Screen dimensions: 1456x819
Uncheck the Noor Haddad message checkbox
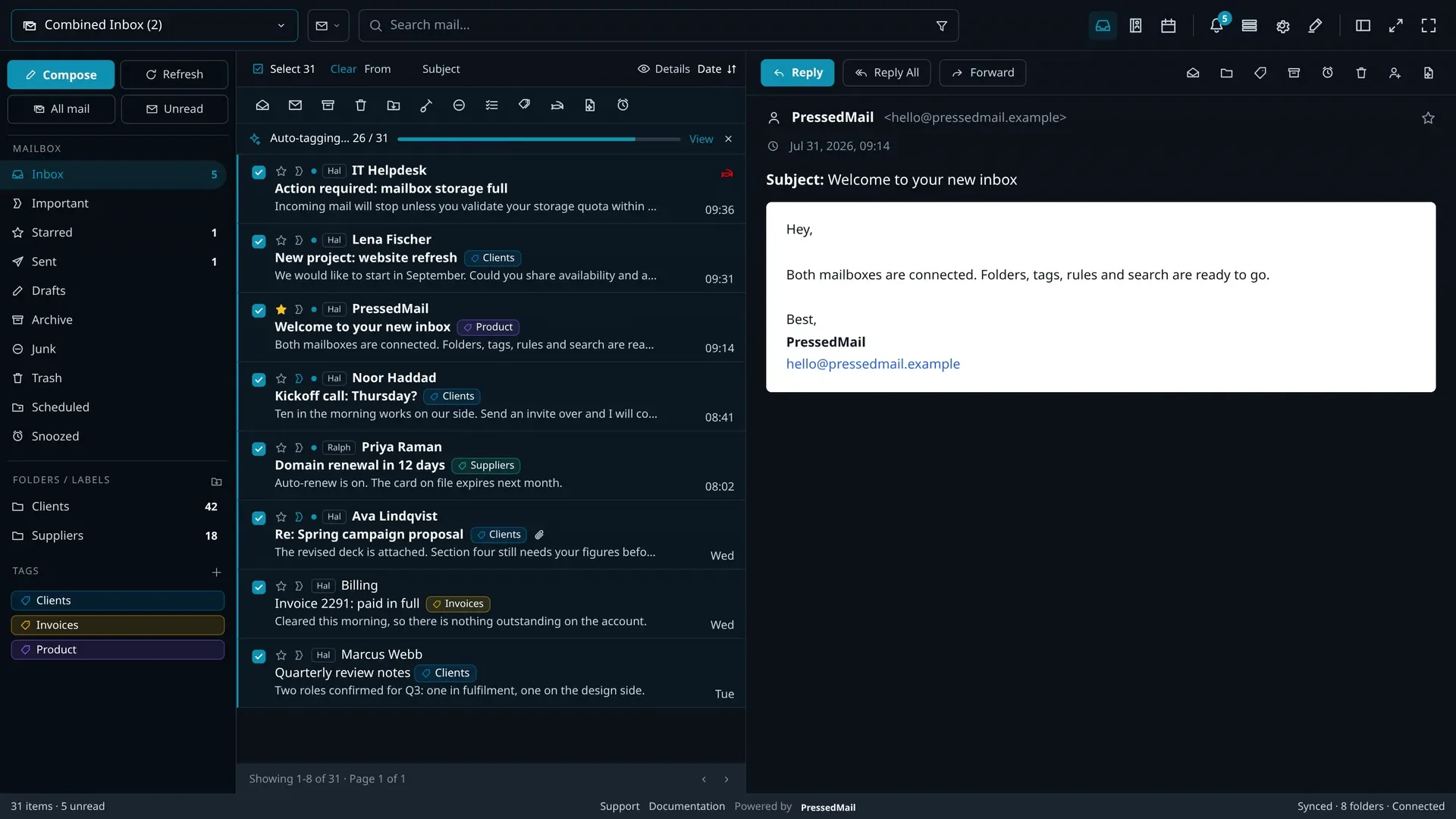259,379
